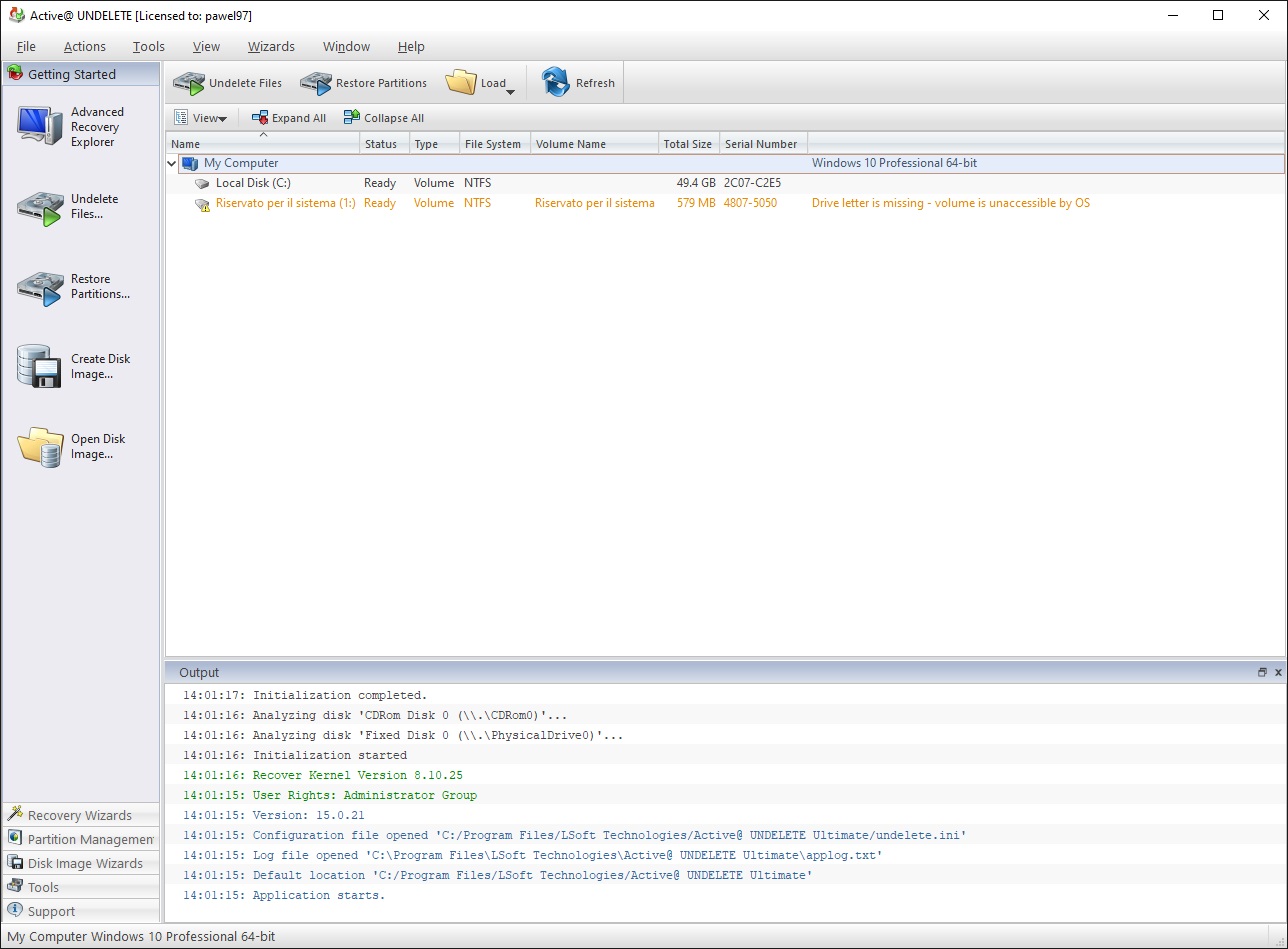Click the Collapse All icon
The height and width of the screenshot is (949, 1288).
pos(351,118)
